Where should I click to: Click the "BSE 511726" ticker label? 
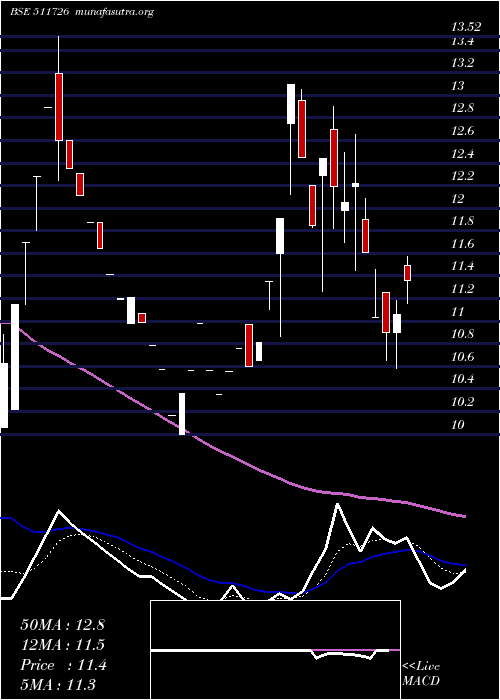(x=39, y=12)
